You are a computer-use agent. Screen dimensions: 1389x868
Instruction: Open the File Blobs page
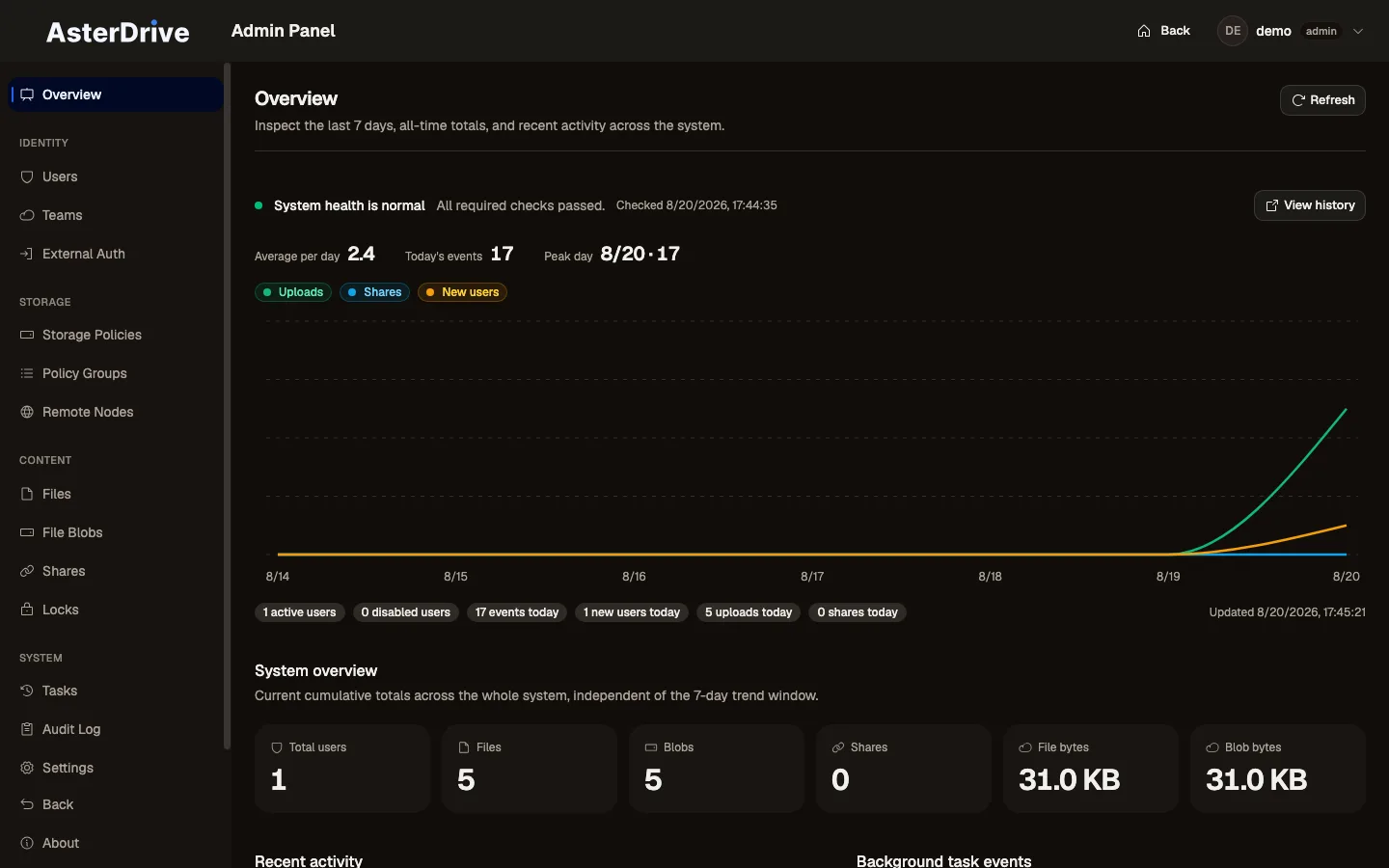[x=116, y=532]
